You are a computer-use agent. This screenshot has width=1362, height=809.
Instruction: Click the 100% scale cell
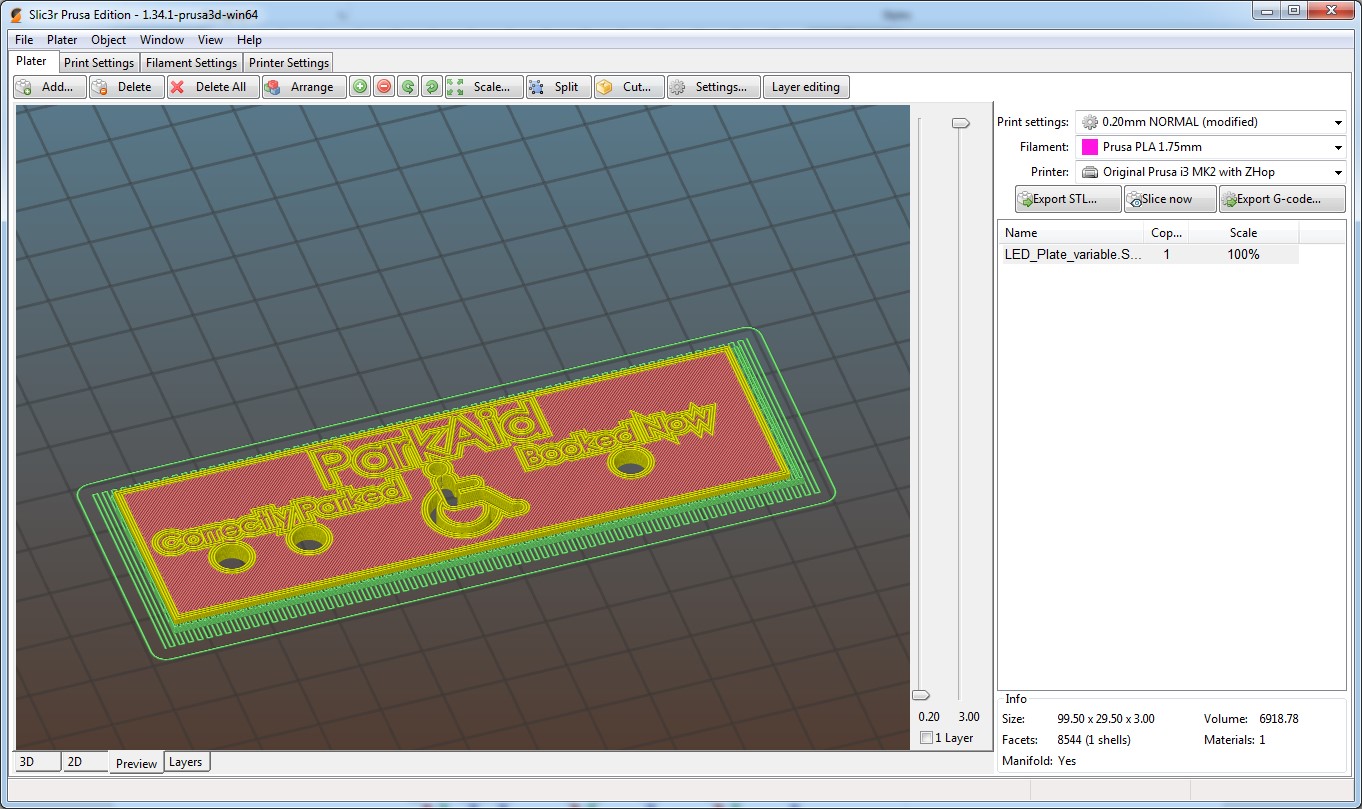pos(1243,254)
